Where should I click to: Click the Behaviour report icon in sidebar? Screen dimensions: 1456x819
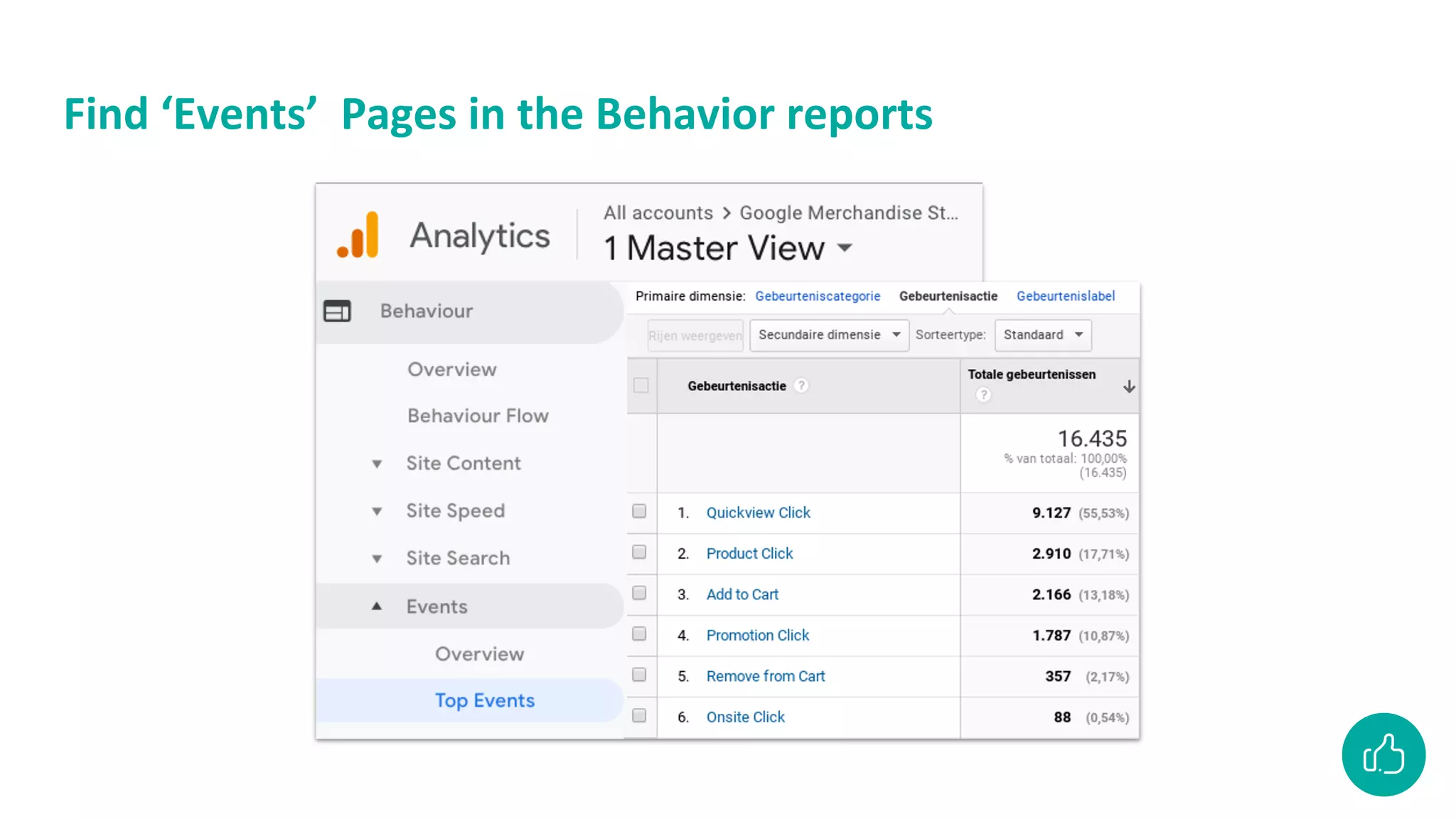[337, 311]
